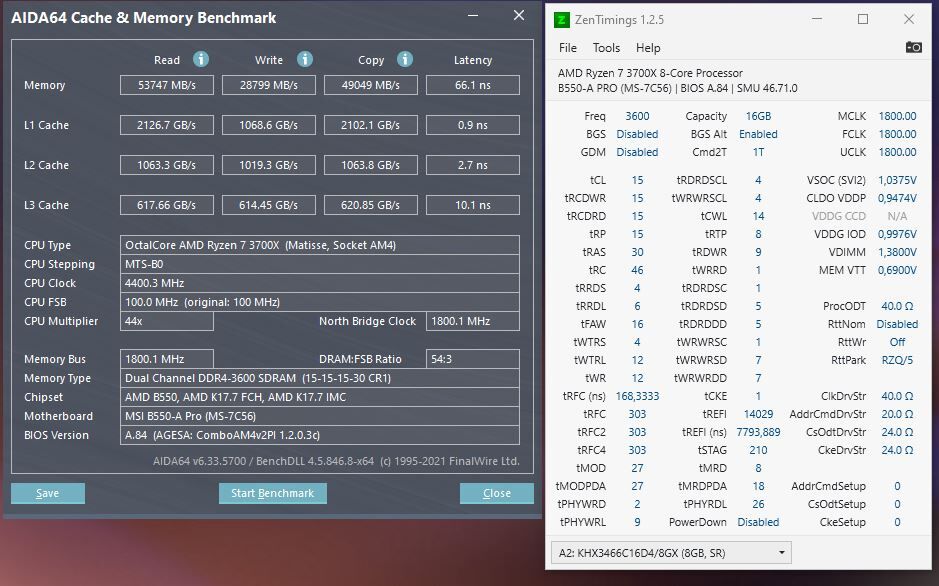Viewport: 939px width, 586px height.
Task: Click the Copy info icon in AIDA64
Action: (x=405, y=59)
